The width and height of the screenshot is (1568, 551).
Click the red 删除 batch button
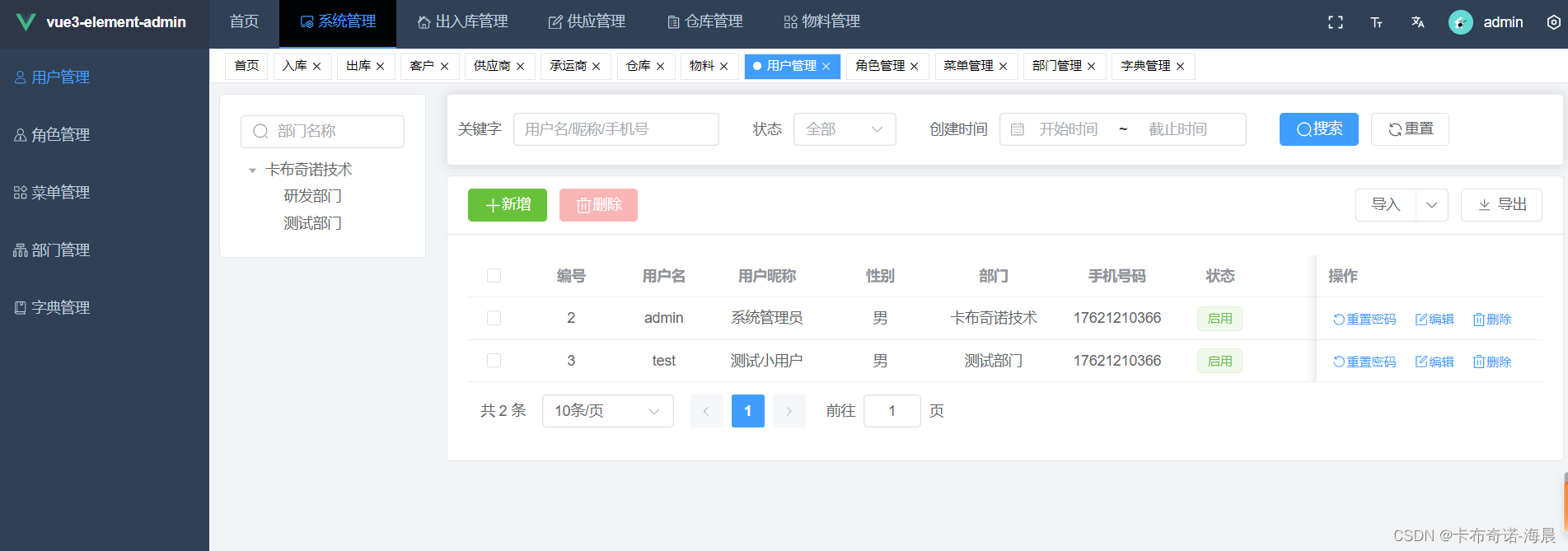[598, 205]
